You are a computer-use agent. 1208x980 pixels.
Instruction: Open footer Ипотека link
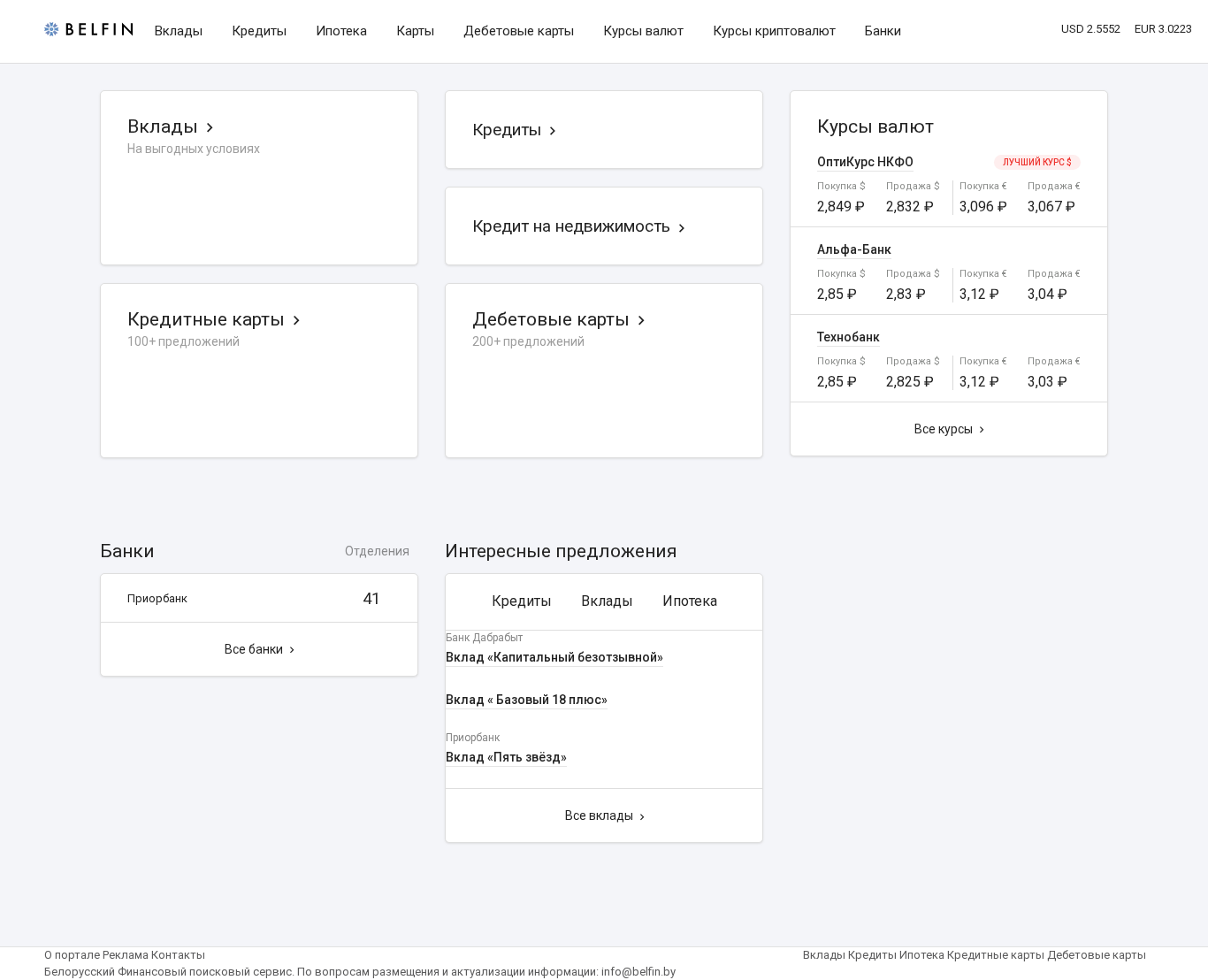[x=921, y=955]
